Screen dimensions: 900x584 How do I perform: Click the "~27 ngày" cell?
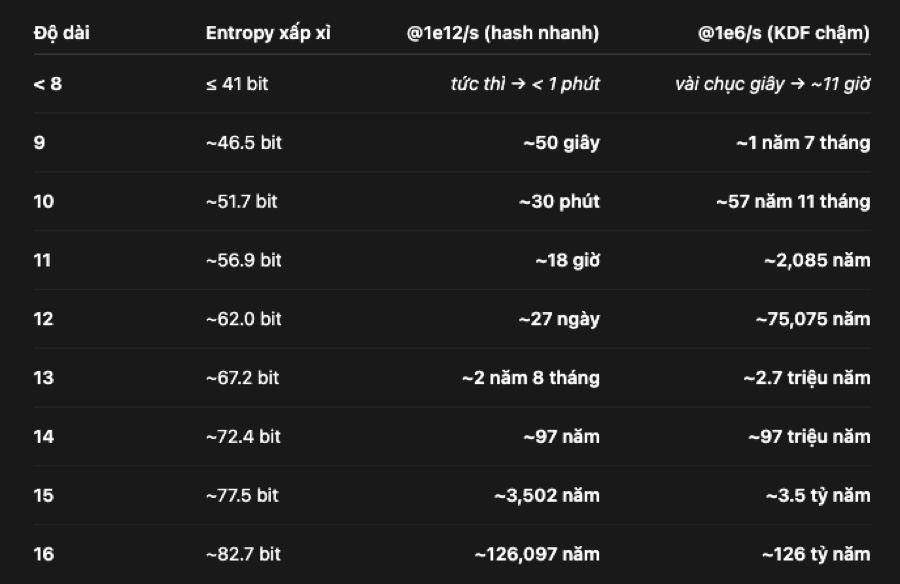(x=559, y=320)
